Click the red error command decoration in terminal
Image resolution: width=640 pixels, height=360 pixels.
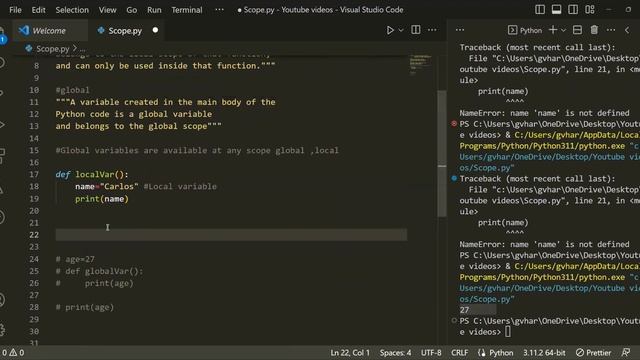(454, 123)
